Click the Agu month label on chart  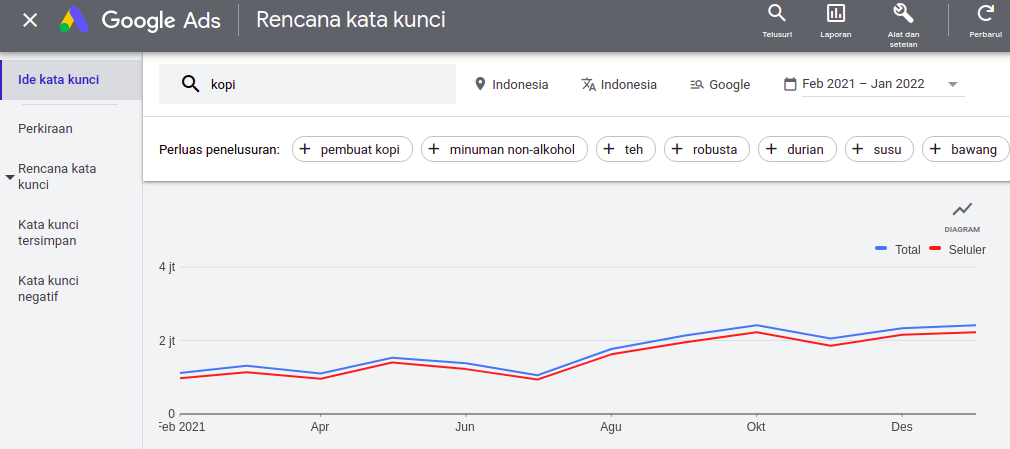tap(611, 427)
